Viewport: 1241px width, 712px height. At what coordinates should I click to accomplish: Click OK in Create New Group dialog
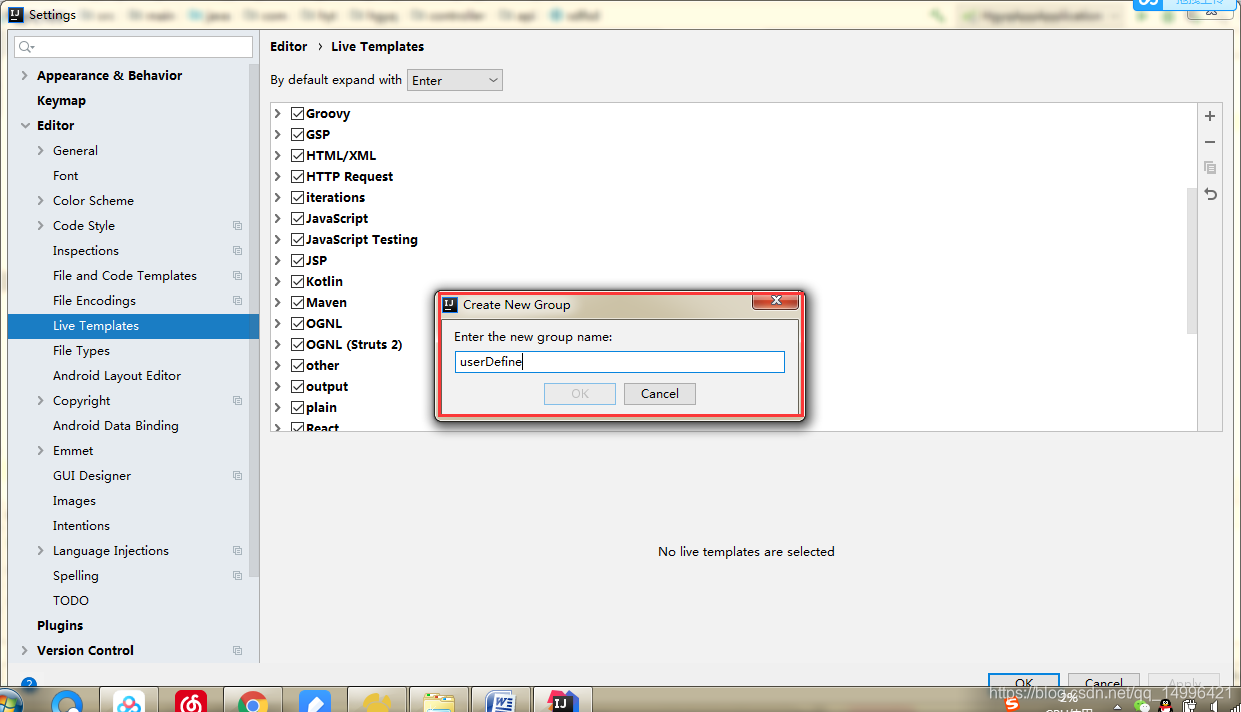580,394
